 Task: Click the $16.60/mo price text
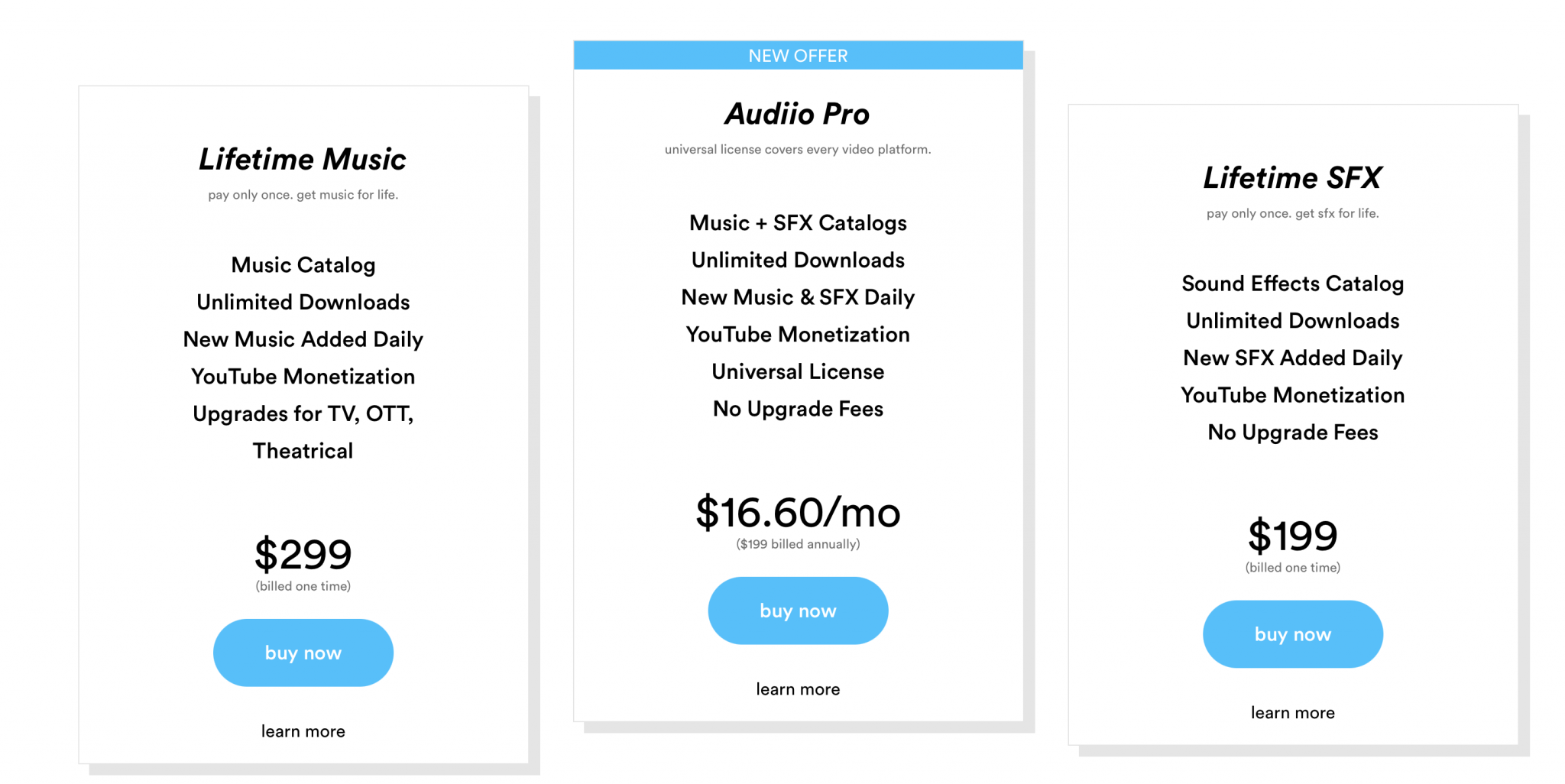(x=798, y=512)
